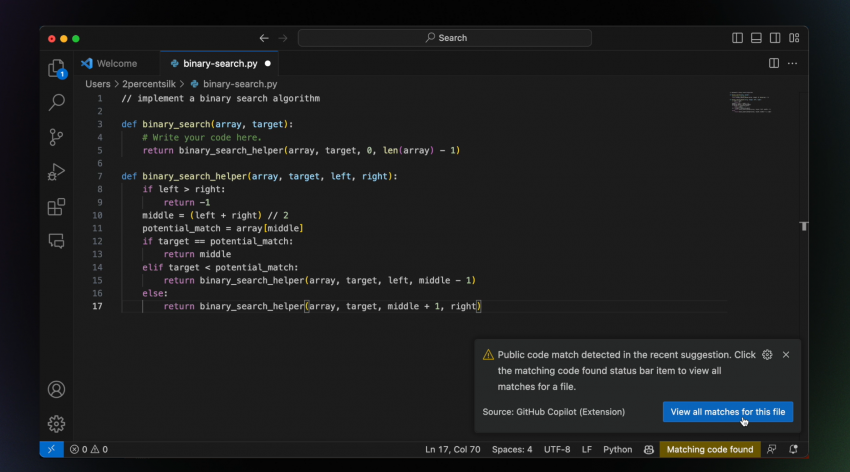Open the Chat view in activity bar
The width and height of the screenshot is (850, 472).
(57, 241)
